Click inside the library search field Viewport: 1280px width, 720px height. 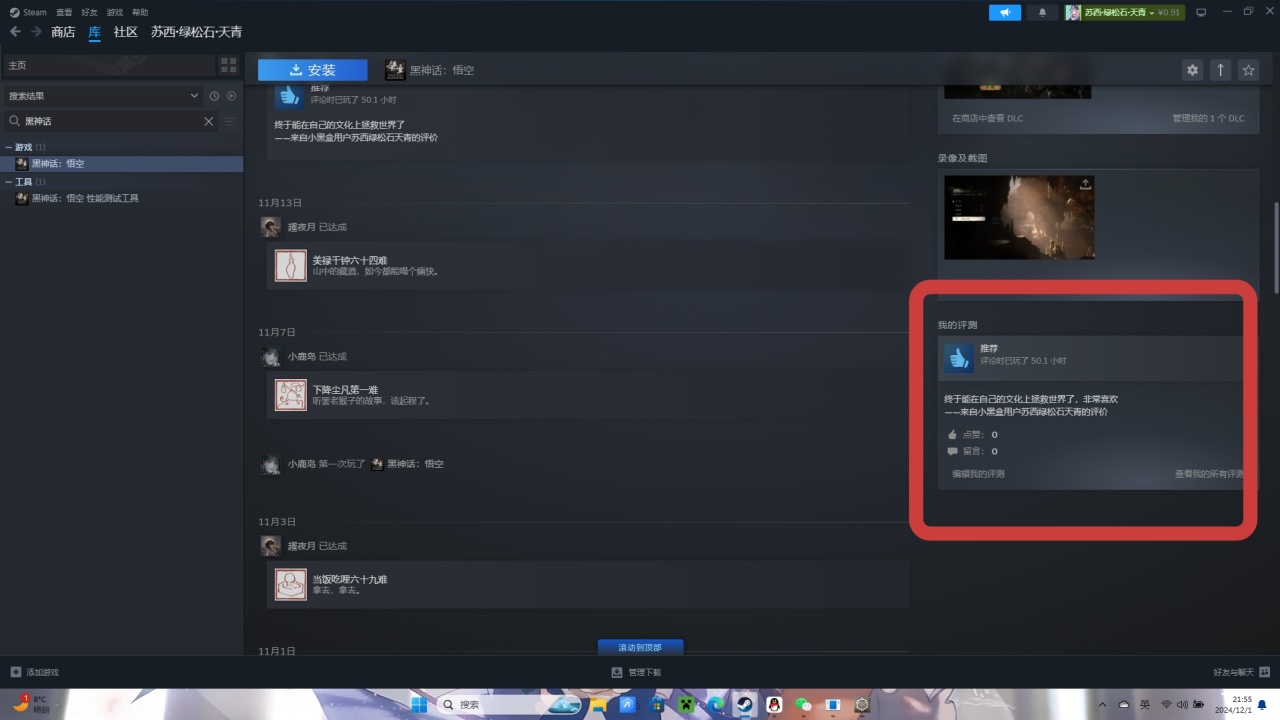[x=110, y=121]
